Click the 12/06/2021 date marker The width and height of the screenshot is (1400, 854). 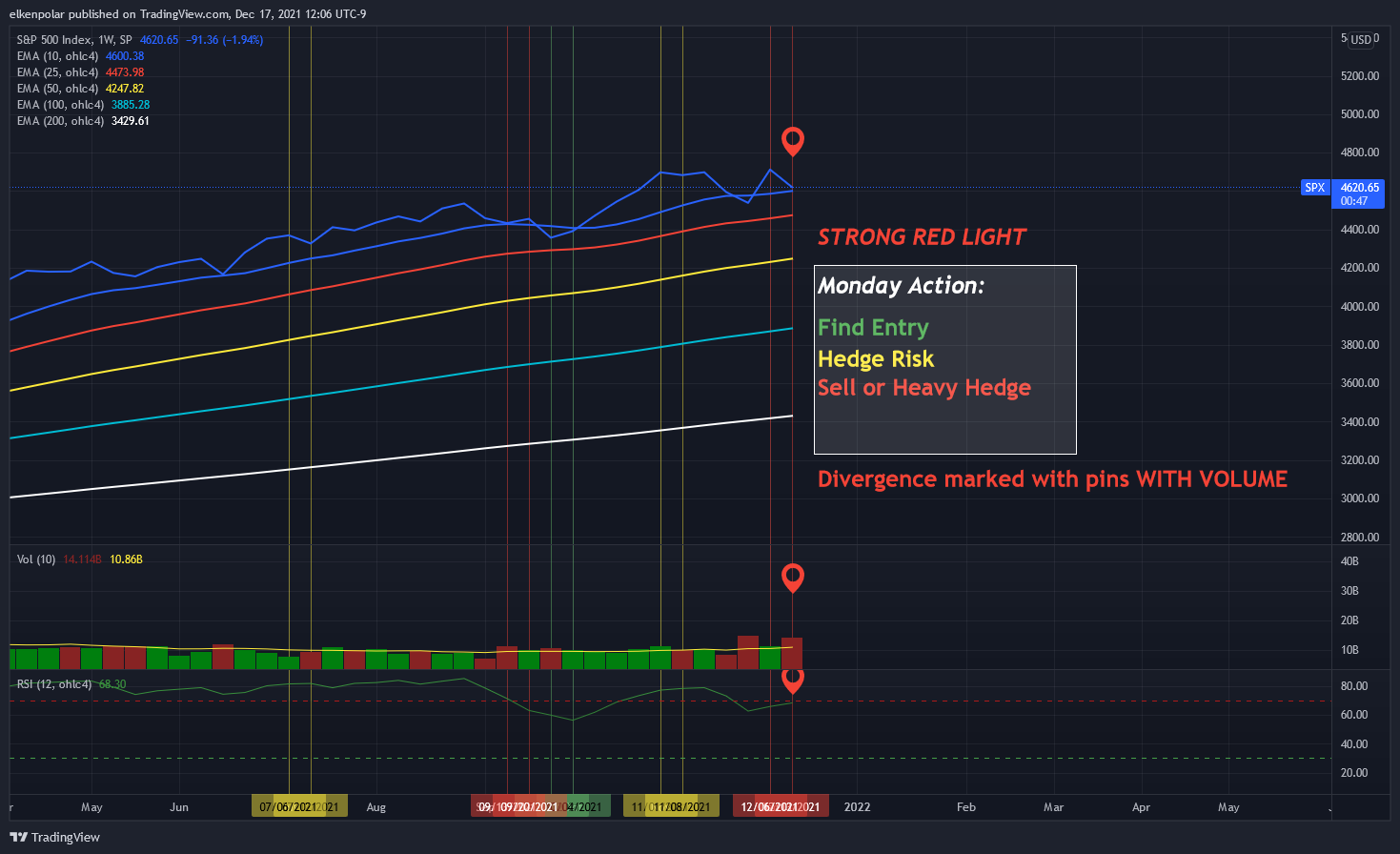[x=770, y=807]
